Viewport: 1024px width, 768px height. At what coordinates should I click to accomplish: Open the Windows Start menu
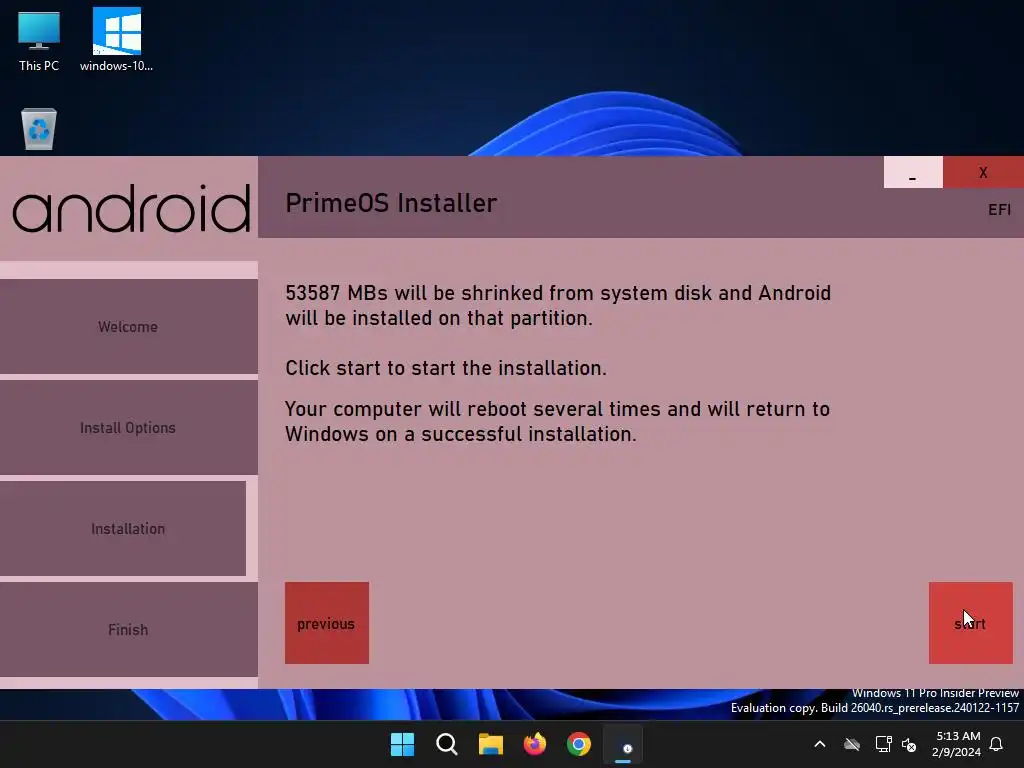click(402, 744)
